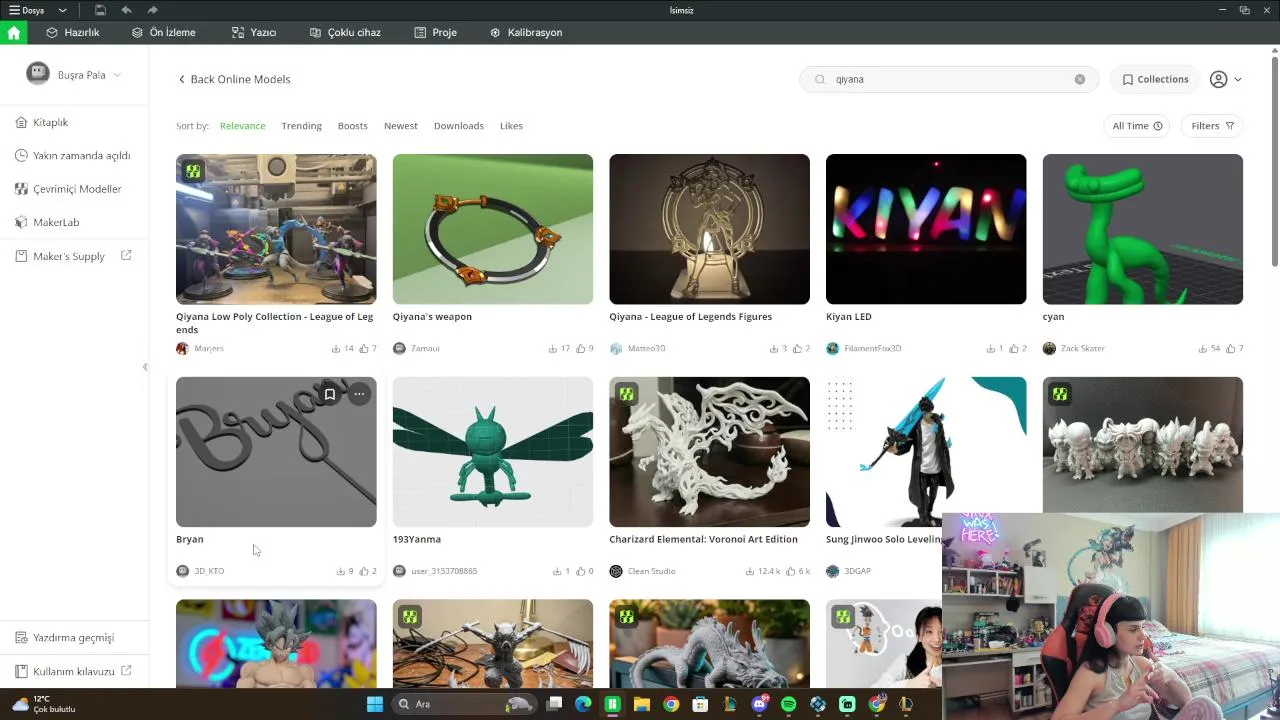
Task: Open the Çoklu cihaz tab
Action: click(x=345, y=32)
